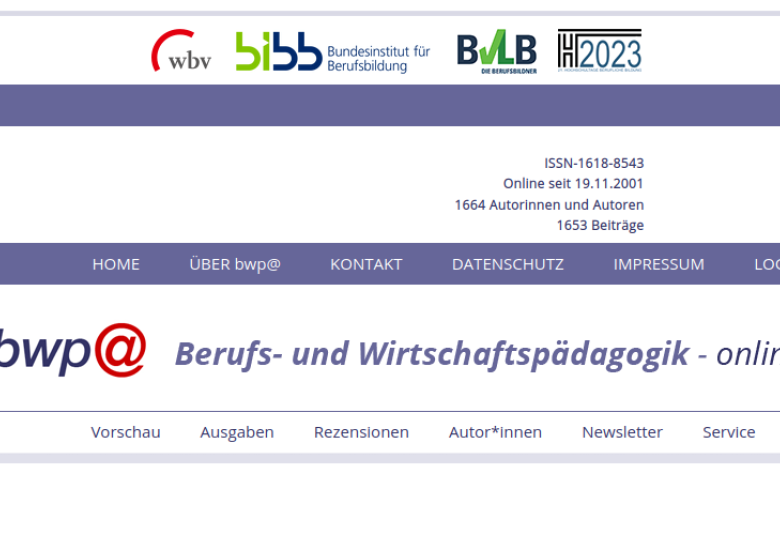Open the HT2023 Hochschultage logo

coord(599,50)
